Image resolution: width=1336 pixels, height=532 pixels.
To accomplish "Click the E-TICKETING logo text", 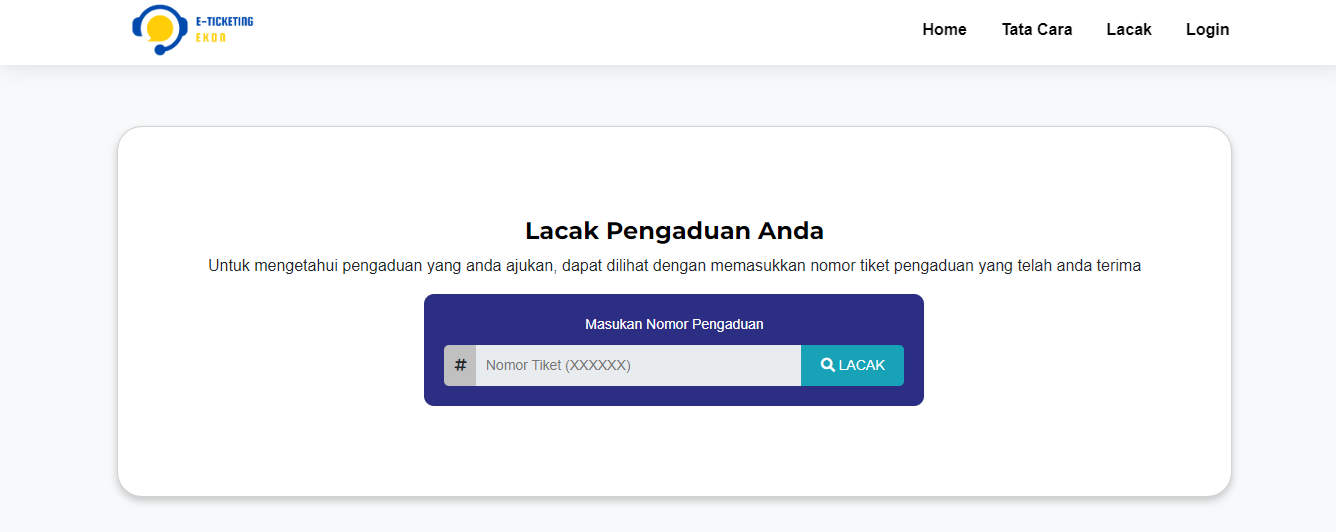I will pyautogui.click(x=225, y=21).
